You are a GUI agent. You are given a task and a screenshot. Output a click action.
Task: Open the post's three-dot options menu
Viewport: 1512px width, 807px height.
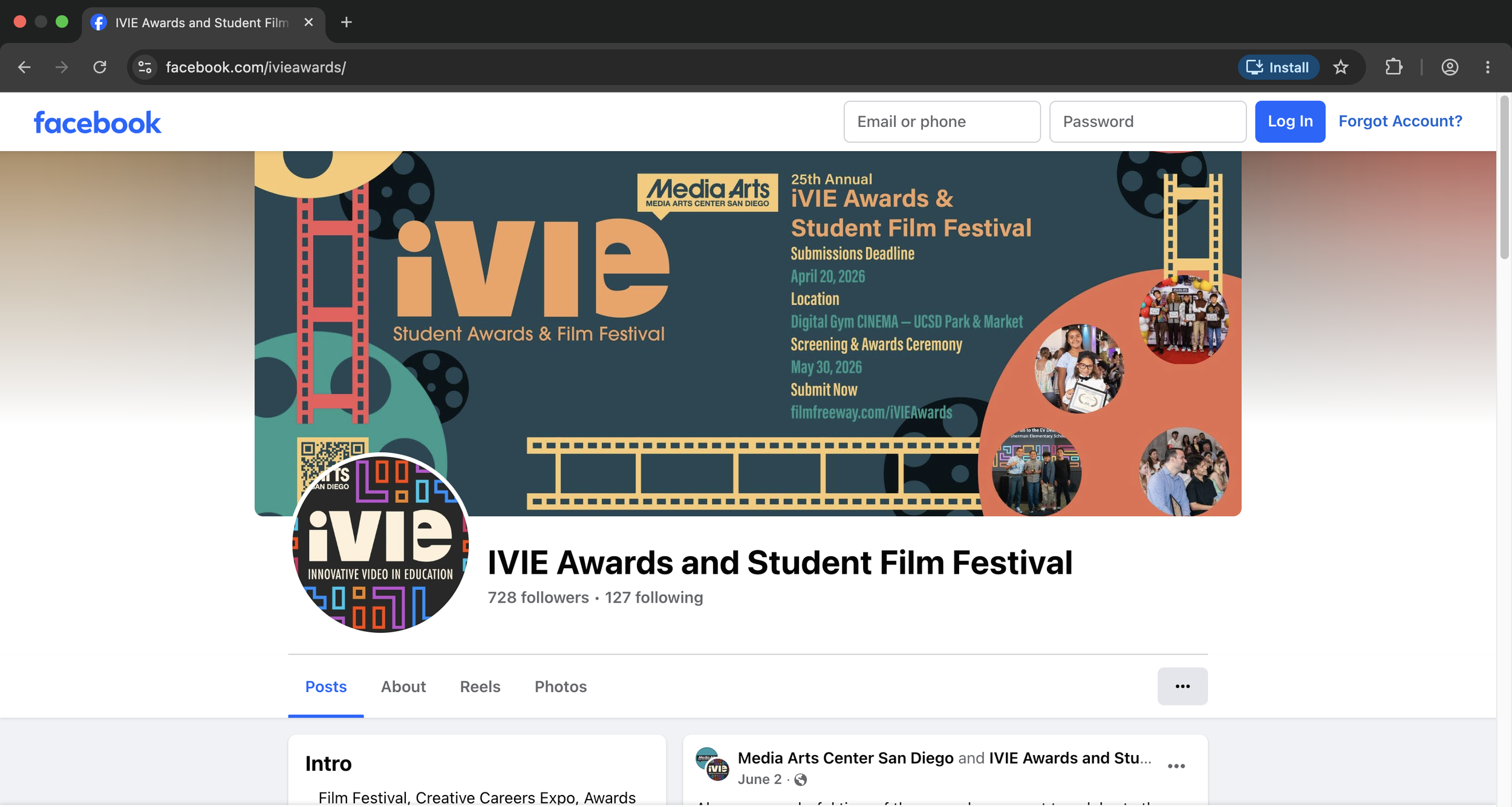point(1176,766)
